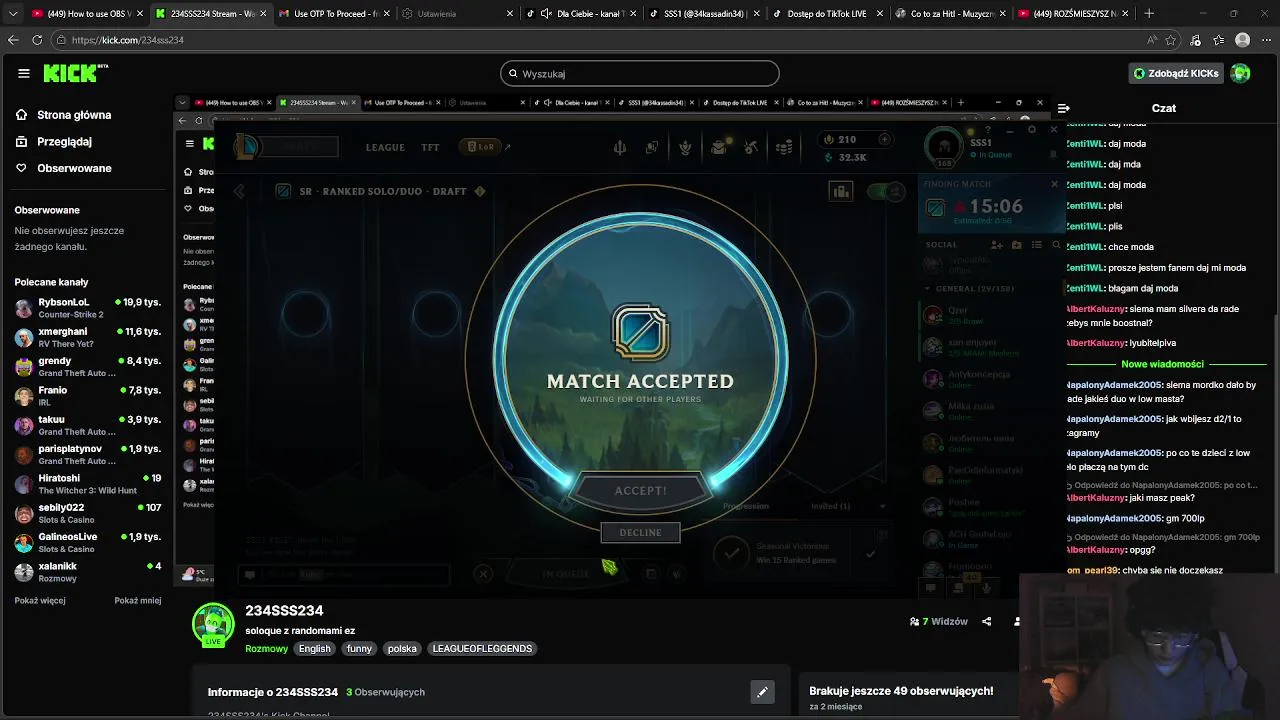Switch to Dostęp do TikTok LIVE tab
Image resolution: width=1280 pixels, height=720 pixels.
coord(826,14)
